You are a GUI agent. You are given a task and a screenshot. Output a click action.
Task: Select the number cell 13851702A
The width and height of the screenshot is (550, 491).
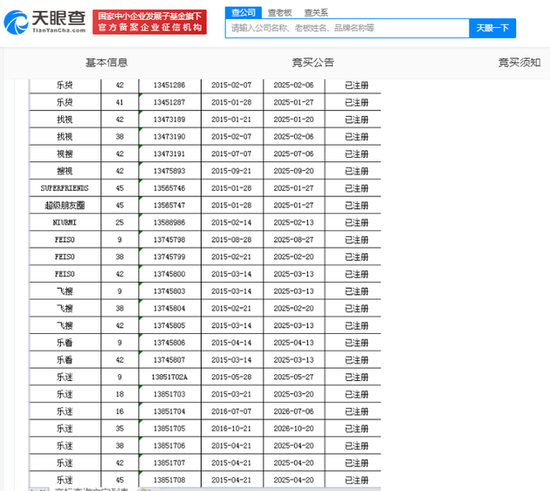point(170,377)
